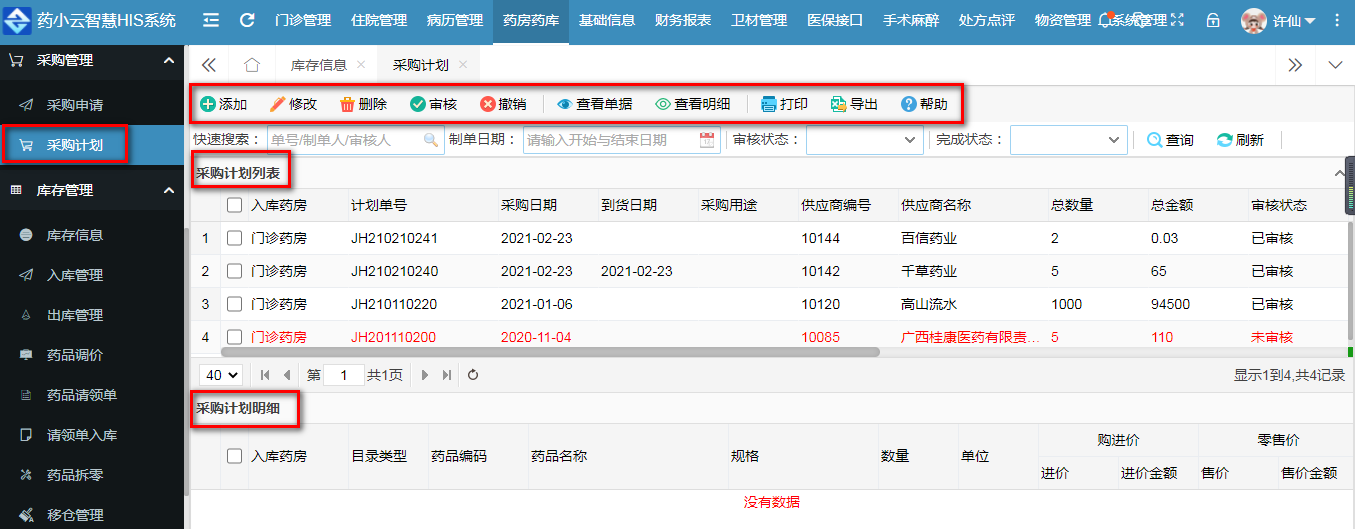Viewport: 1355px width, 529px height.
Task: Go to previous page pagination arrow
Action: click(x=287, y=375)
